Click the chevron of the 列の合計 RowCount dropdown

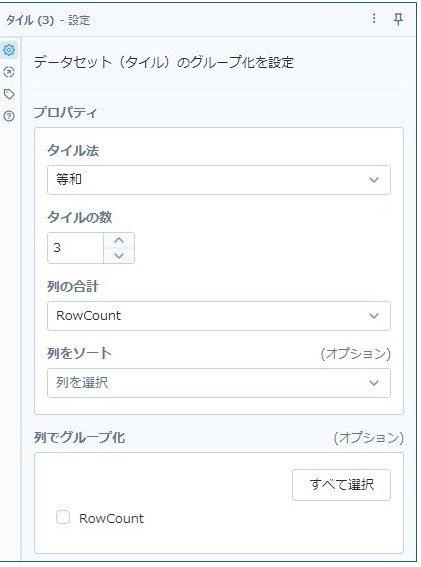pyautogui.click(x=374, y=316)
